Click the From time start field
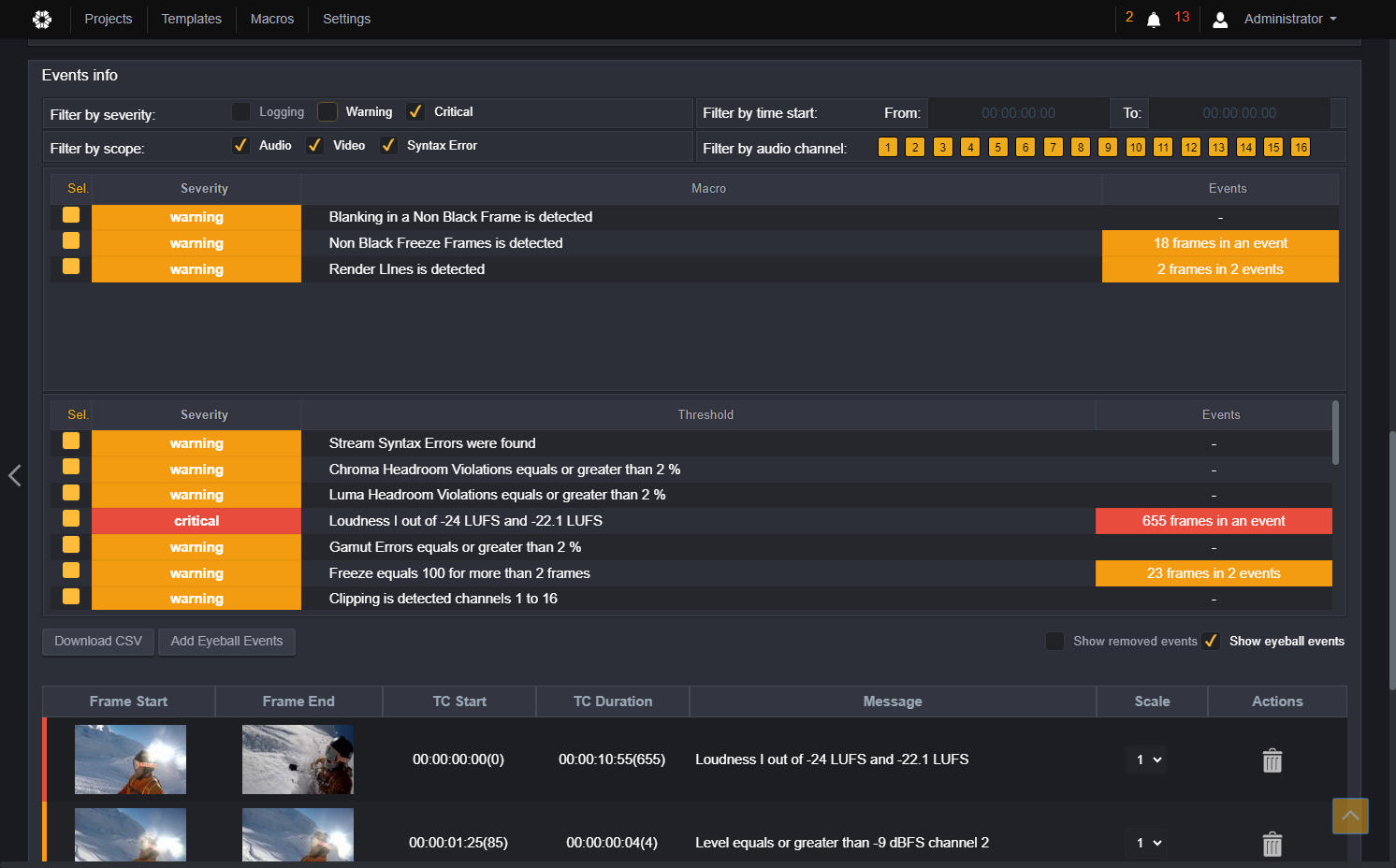 [1019, 113]
